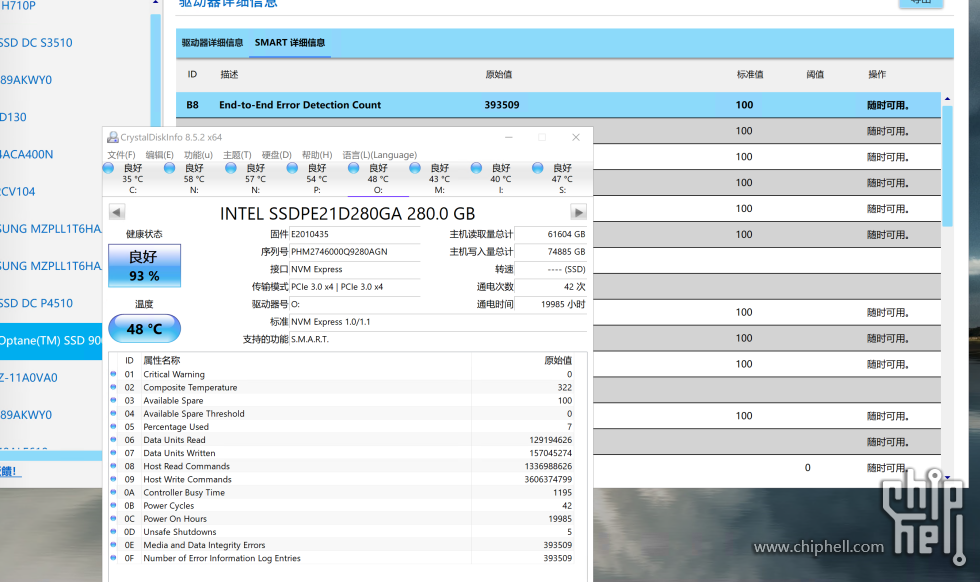Select drive C: status icon in CrystalDiskInfo
This screenshot has width=980, height=582.
coord(108,168)
